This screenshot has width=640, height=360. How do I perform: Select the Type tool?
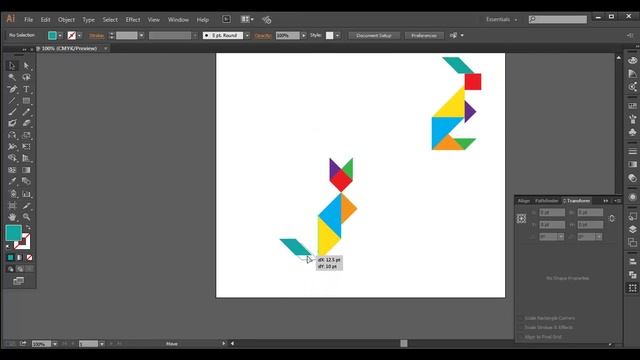pos(26,89)
